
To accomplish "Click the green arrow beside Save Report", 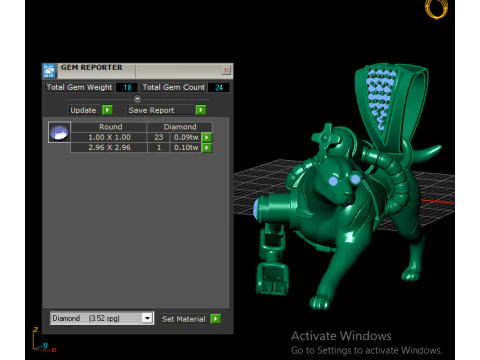I will tap(201, 110).
